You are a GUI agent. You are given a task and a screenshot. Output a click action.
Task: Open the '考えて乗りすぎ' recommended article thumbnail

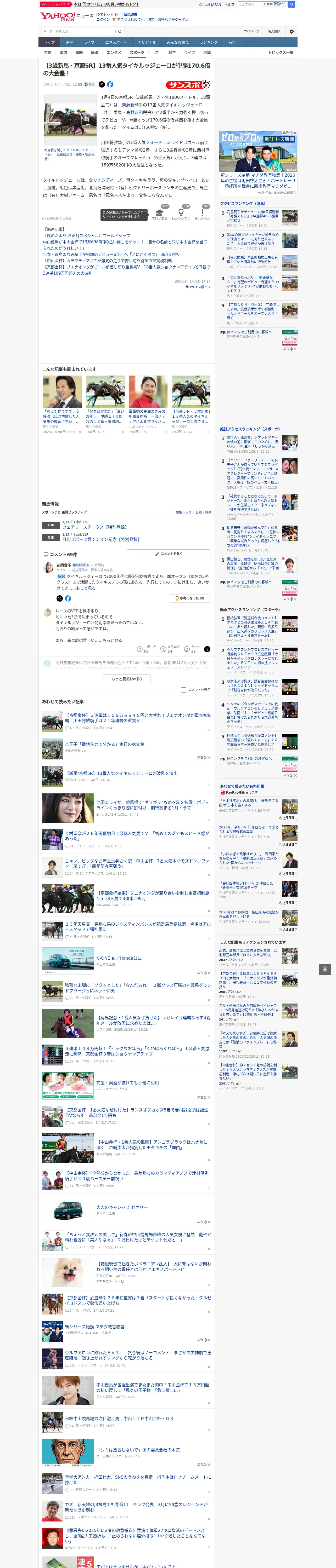pyautogui.click(x=62, y=391)
